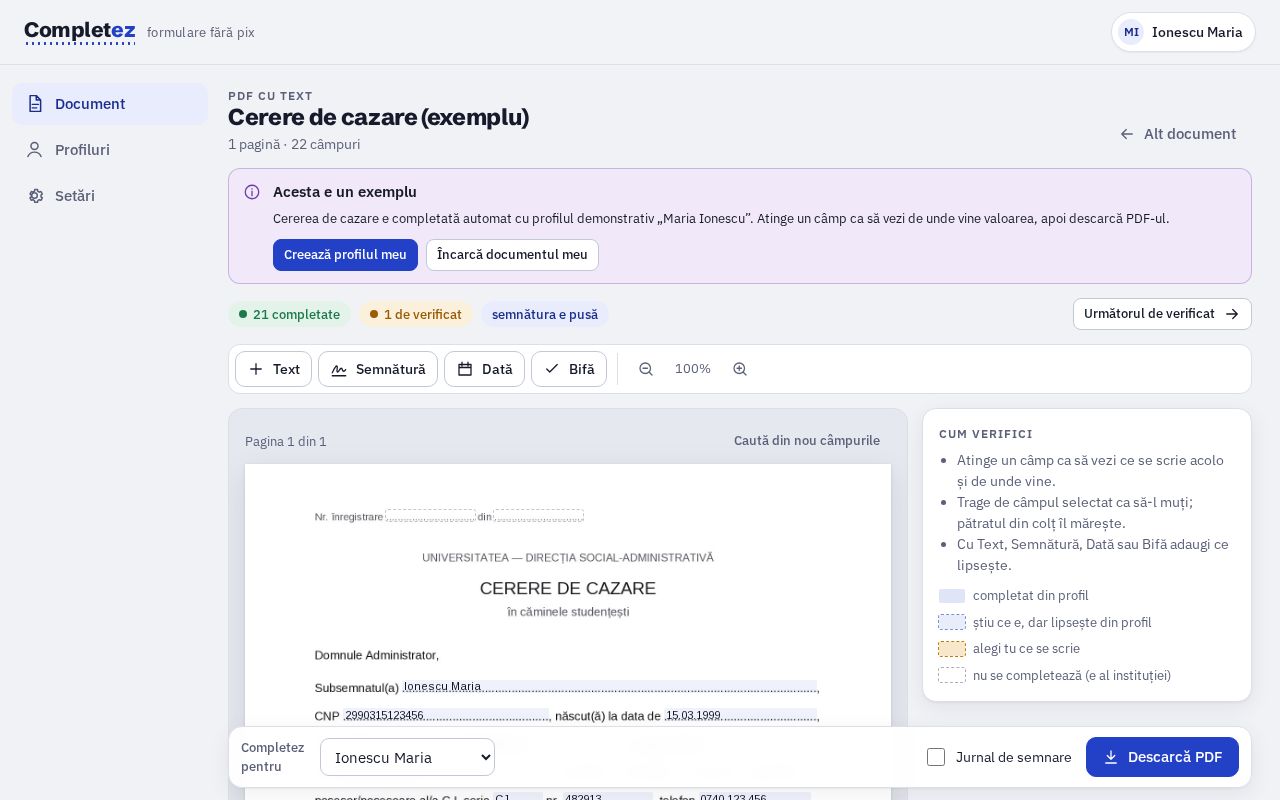Click the info icon in the example banner

252,192
